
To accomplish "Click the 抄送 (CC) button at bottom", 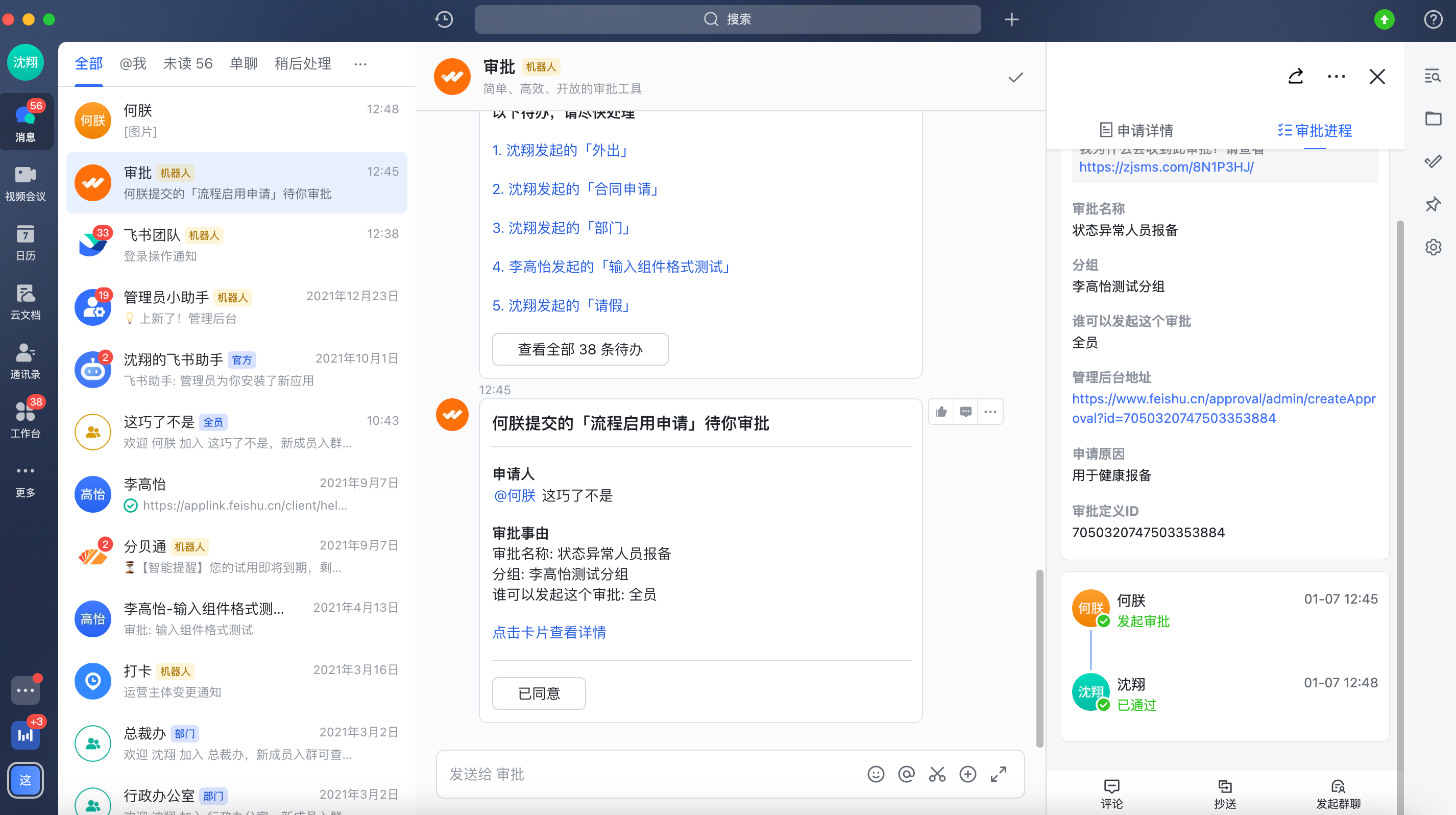I will click(1225, 794).
